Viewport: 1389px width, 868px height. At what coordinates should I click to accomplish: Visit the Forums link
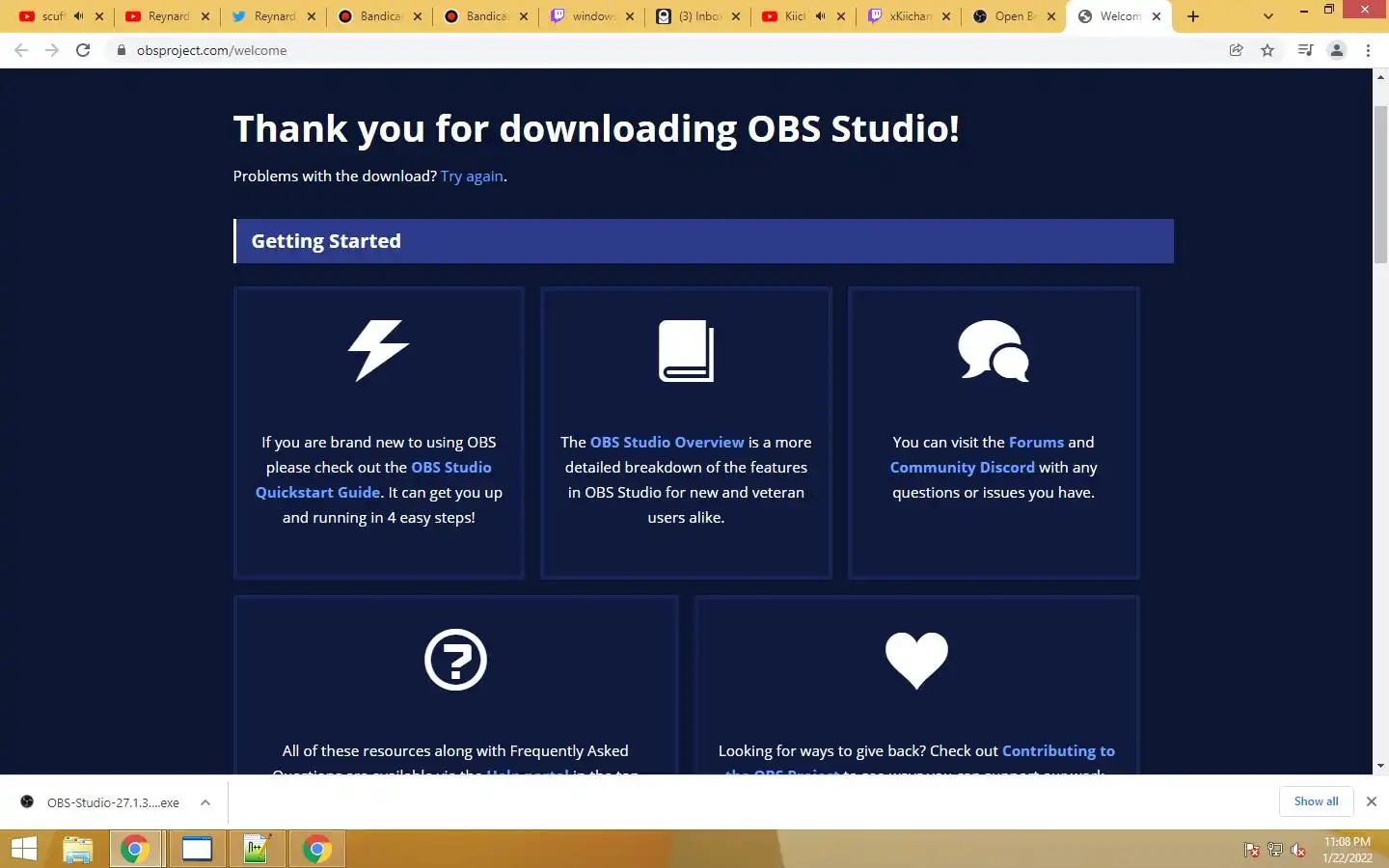click(1036, 442)
